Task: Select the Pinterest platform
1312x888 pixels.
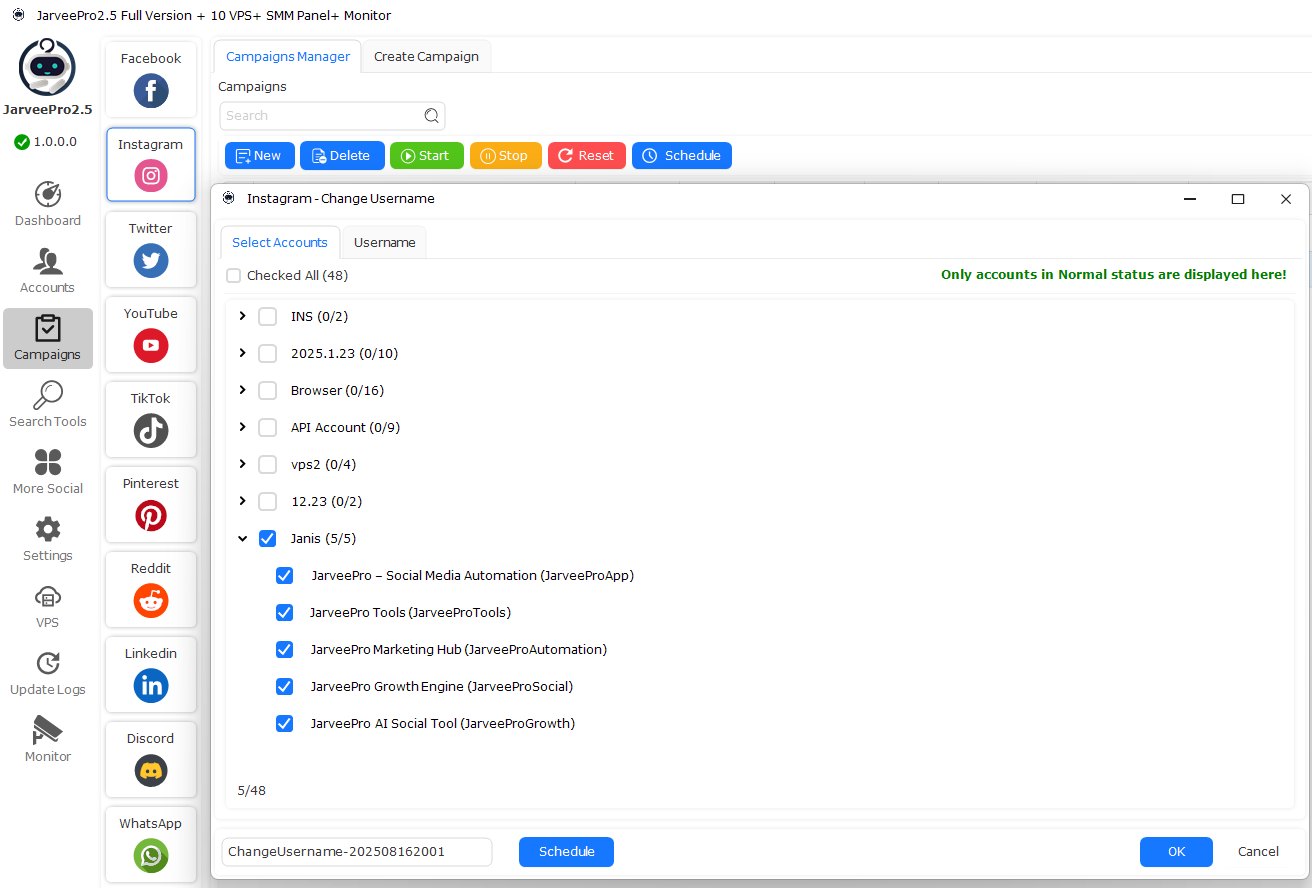Action: (x=151, y=505)
